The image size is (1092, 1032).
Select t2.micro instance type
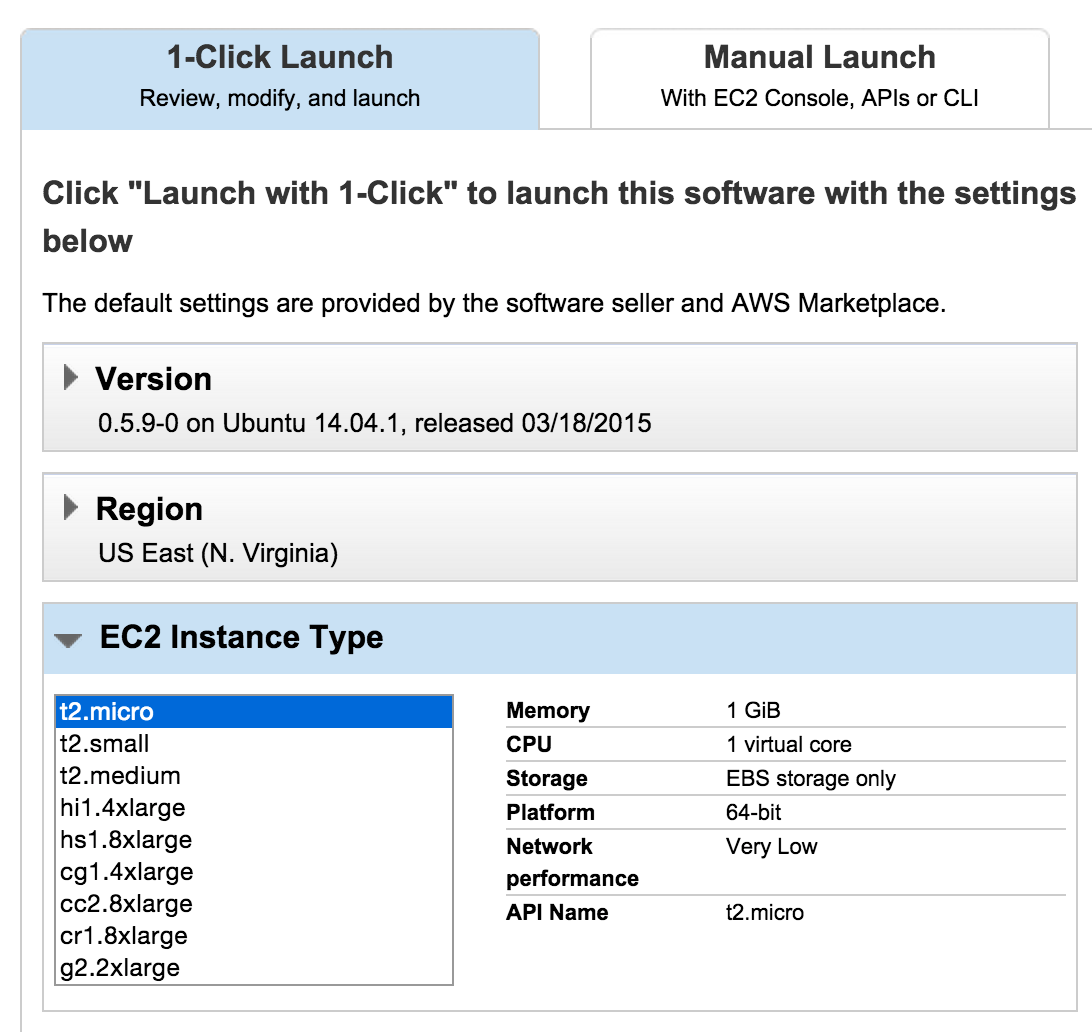254,712
